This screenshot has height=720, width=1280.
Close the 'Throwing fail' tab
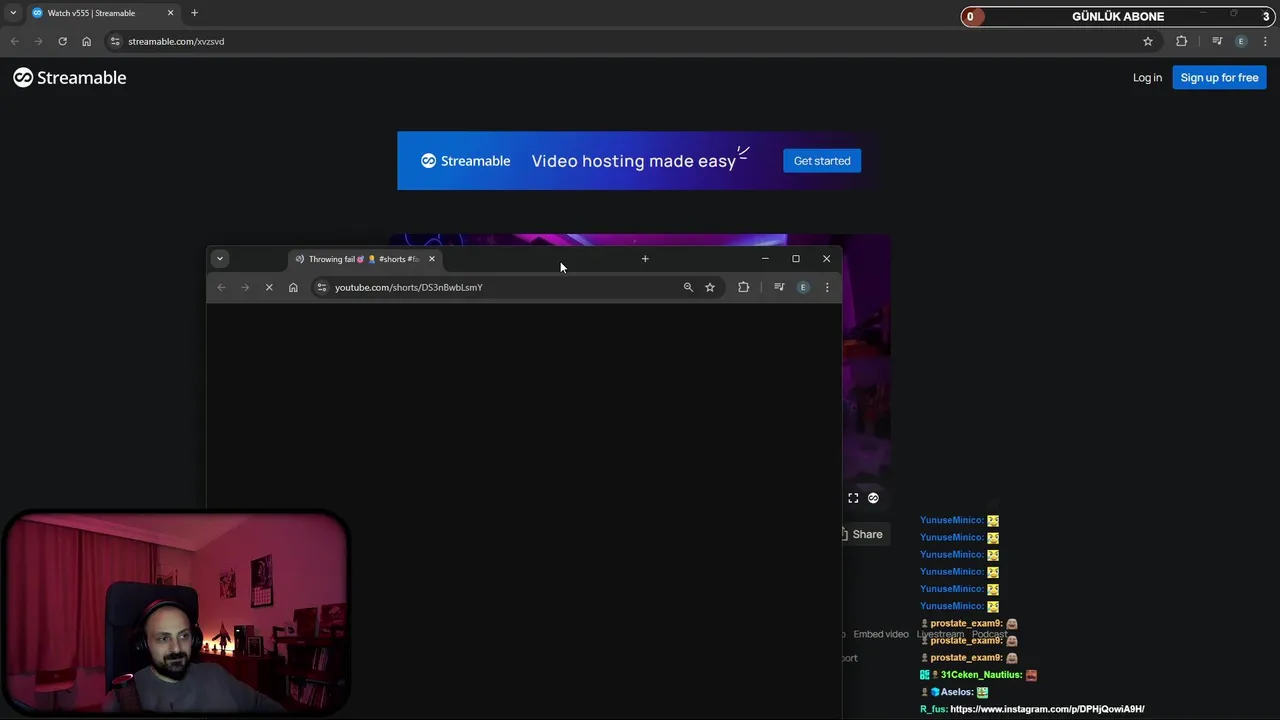(x=432, y=259)
